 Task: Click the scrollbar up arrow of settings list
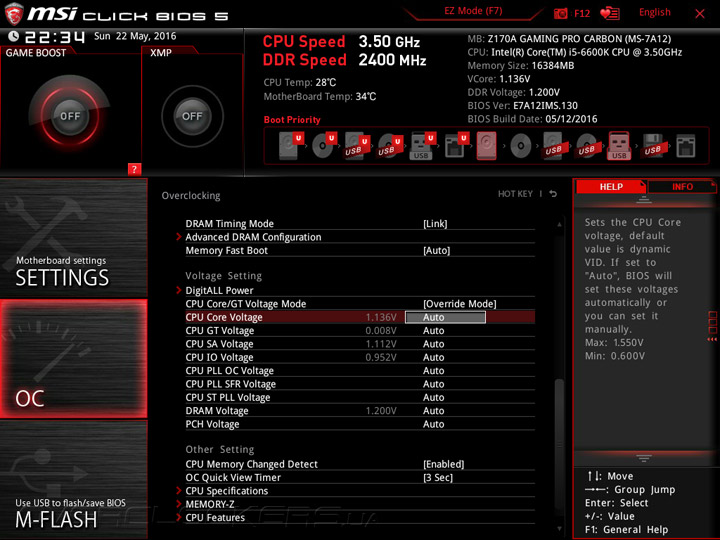tap(559, 224)
